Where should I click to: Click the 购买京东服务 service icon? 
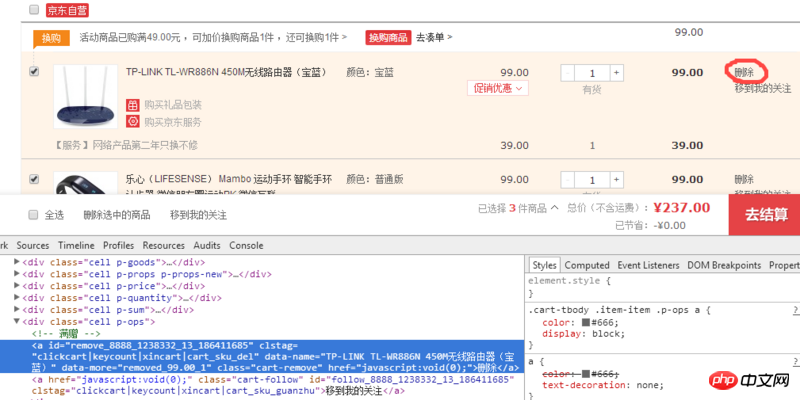[133, 122]
